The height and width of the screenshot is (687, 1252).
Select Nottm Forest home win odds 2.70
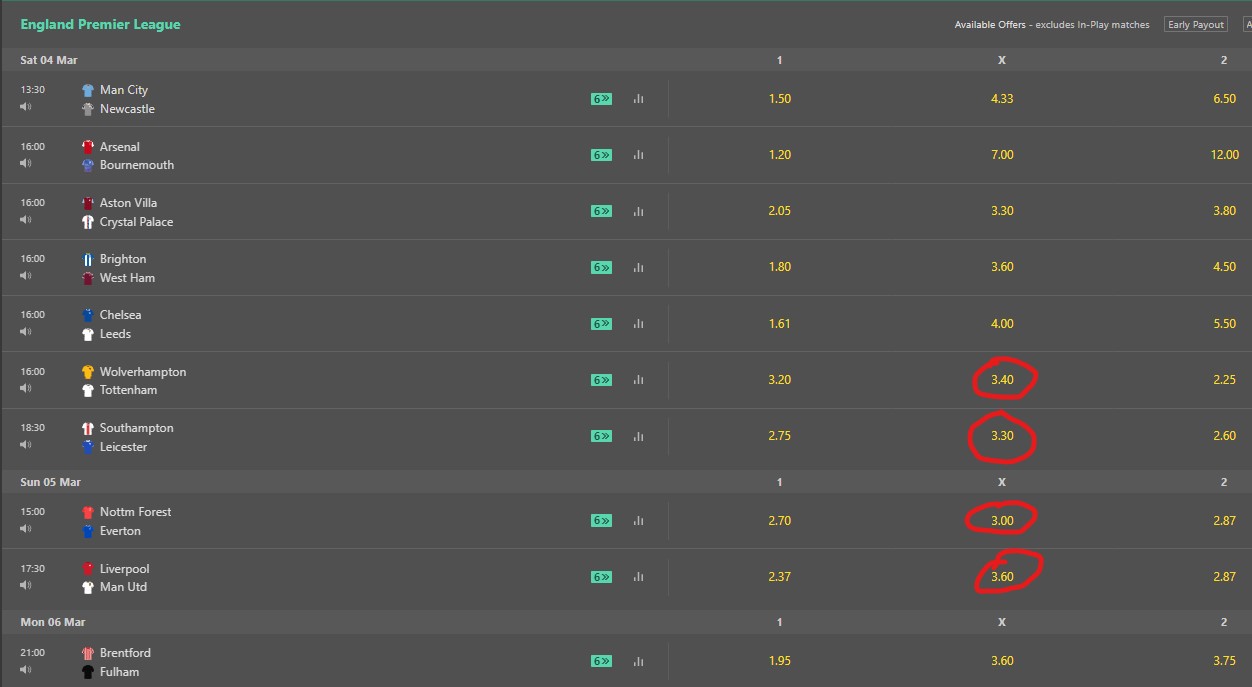click(x=780, y=520)
